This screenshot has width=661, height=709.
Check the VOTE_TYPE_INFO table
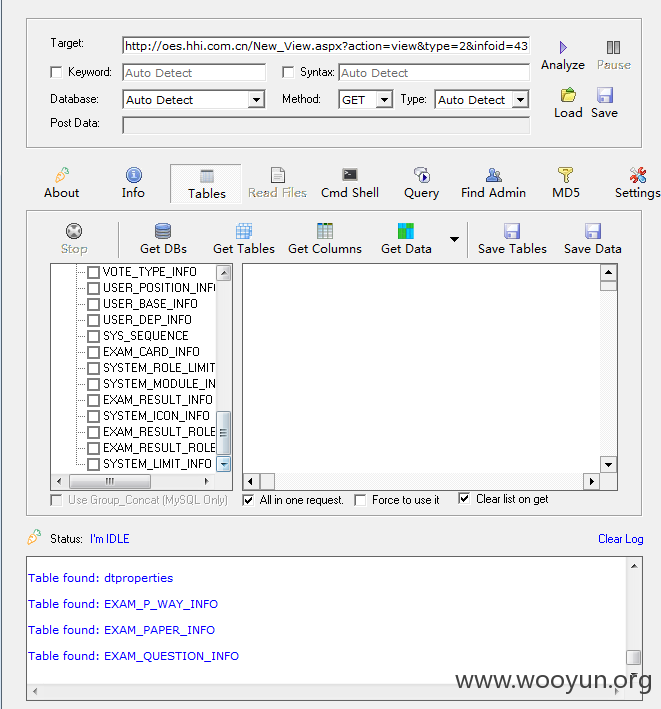tap(93, 272)
